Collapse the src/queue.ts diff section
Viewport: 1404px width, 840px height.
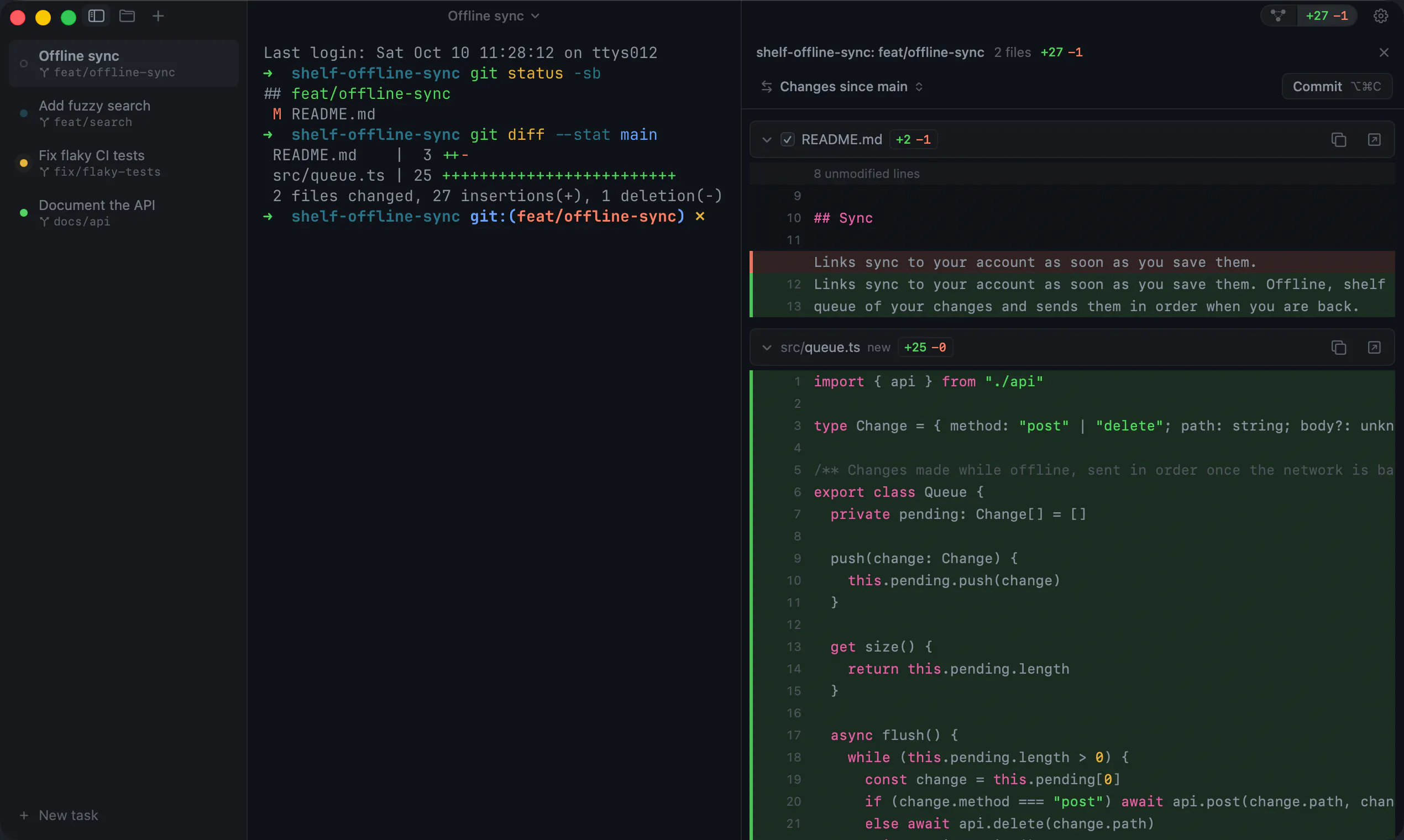point(767,347)
